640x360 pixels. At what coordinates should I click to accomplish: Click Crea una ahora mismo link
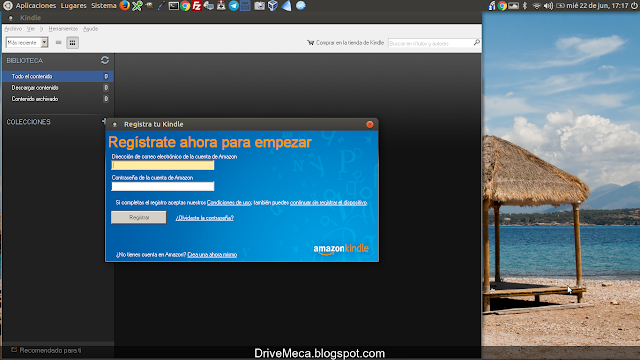[212, 255]
